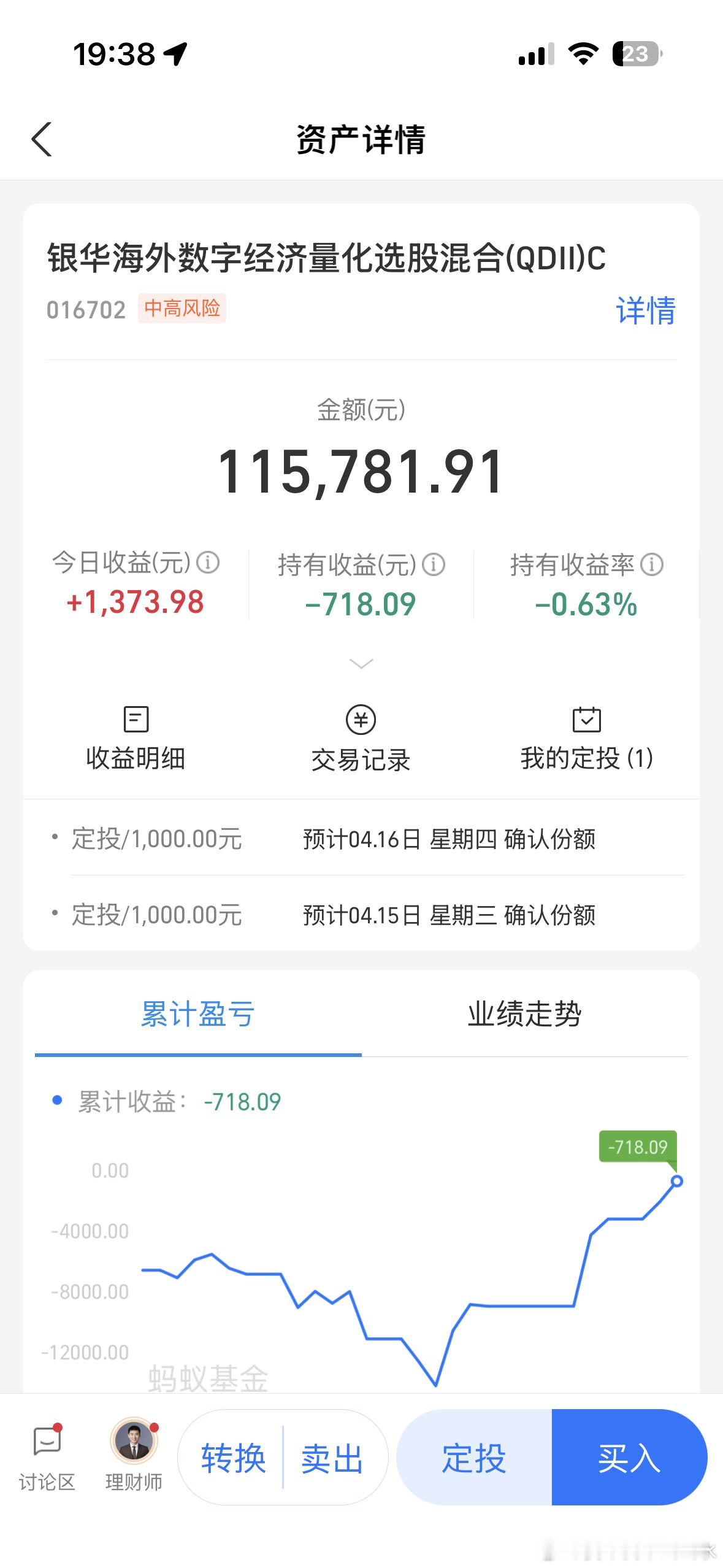The width and height of the screenshot is (723, 1568).
Task: Switch to the 业绩走势 tab
Action: [525, 1015]
